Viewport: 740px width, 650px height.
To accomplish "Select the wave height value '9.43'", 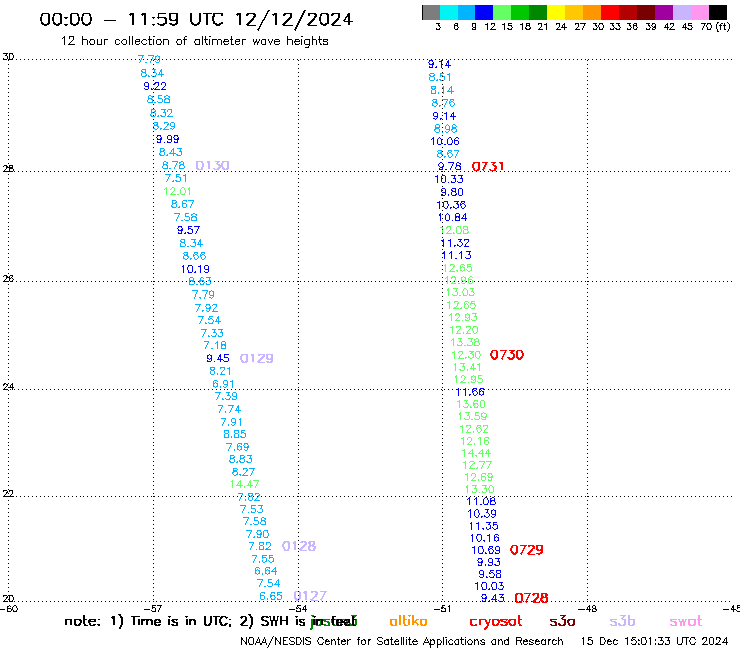I will pos(493,599).
